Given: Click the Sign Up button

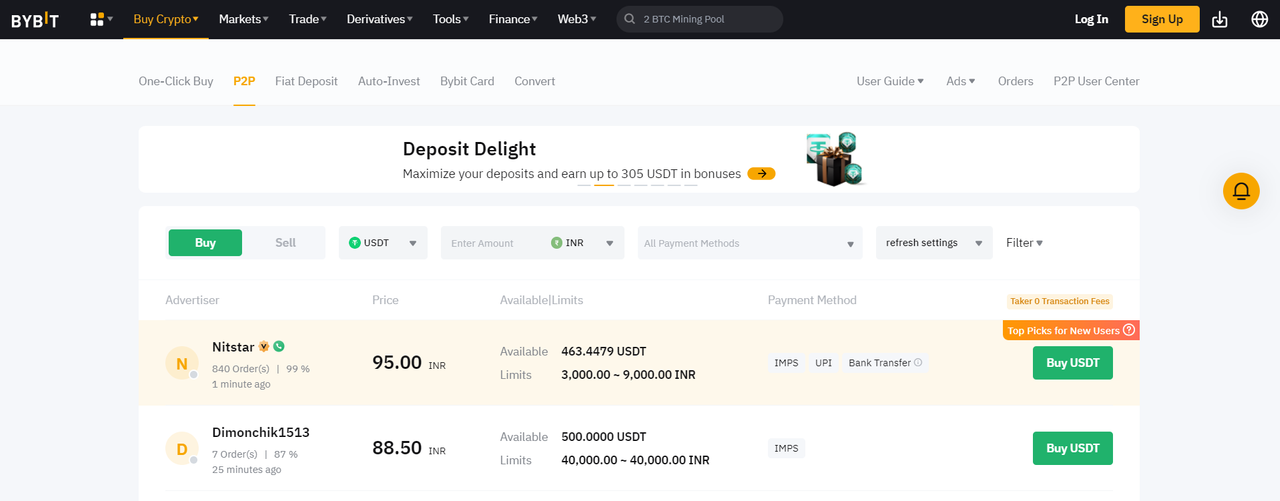Looking at the screenshot, I should pos(1162,19).
